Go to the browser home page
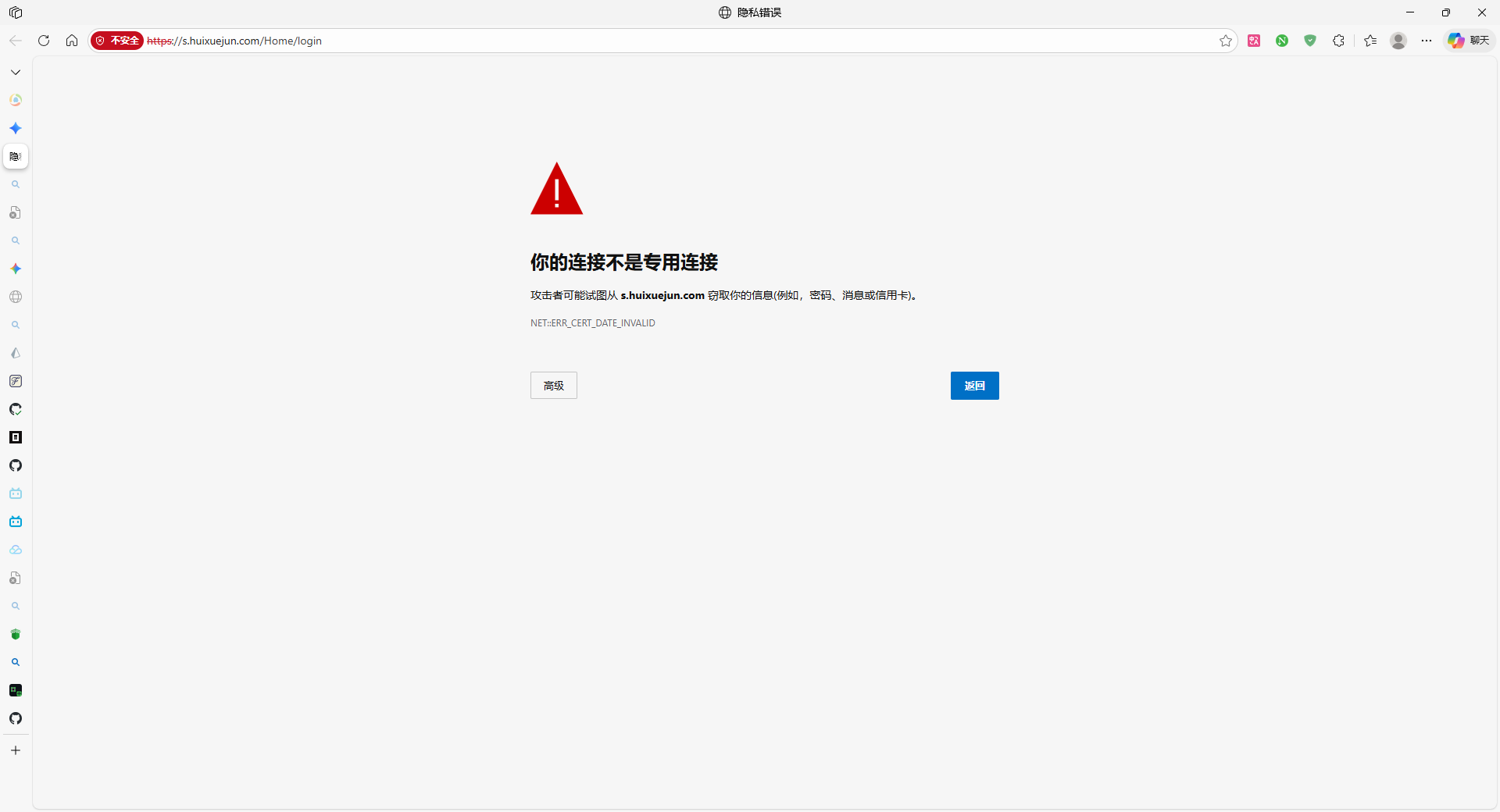 (72, 41)
